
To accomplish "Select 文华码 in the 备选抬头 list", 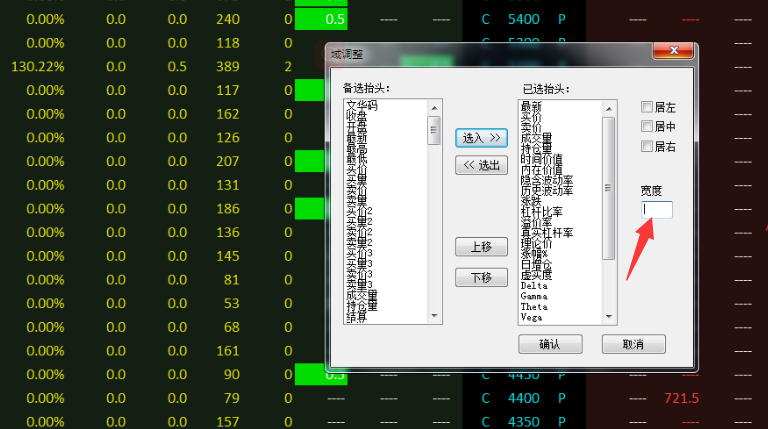I will [363, 104].
